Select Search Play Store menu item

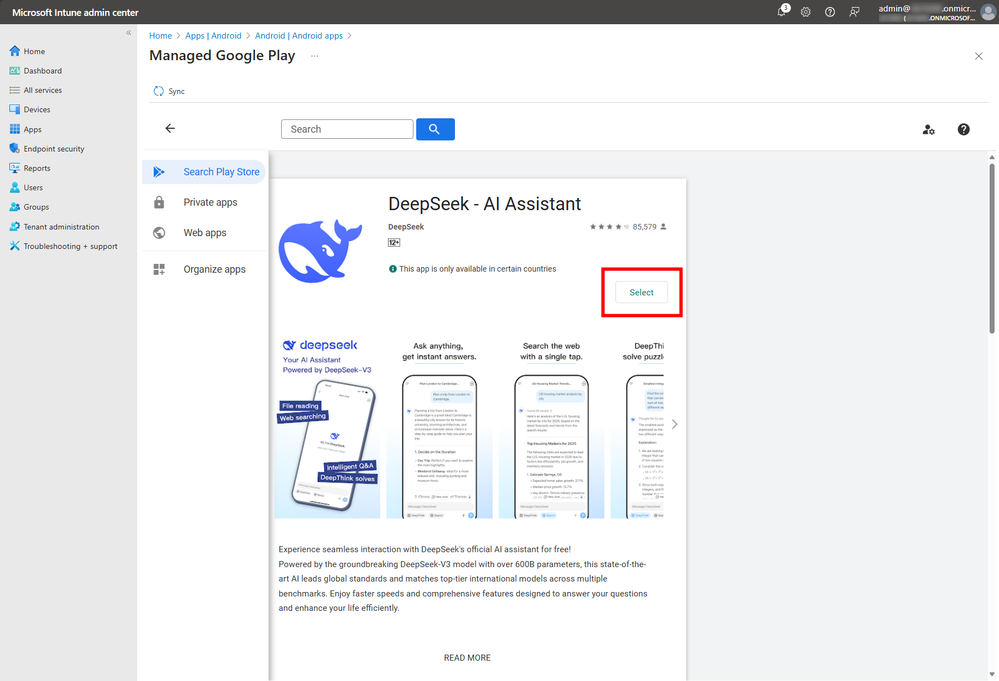click(x=204, y=172)
